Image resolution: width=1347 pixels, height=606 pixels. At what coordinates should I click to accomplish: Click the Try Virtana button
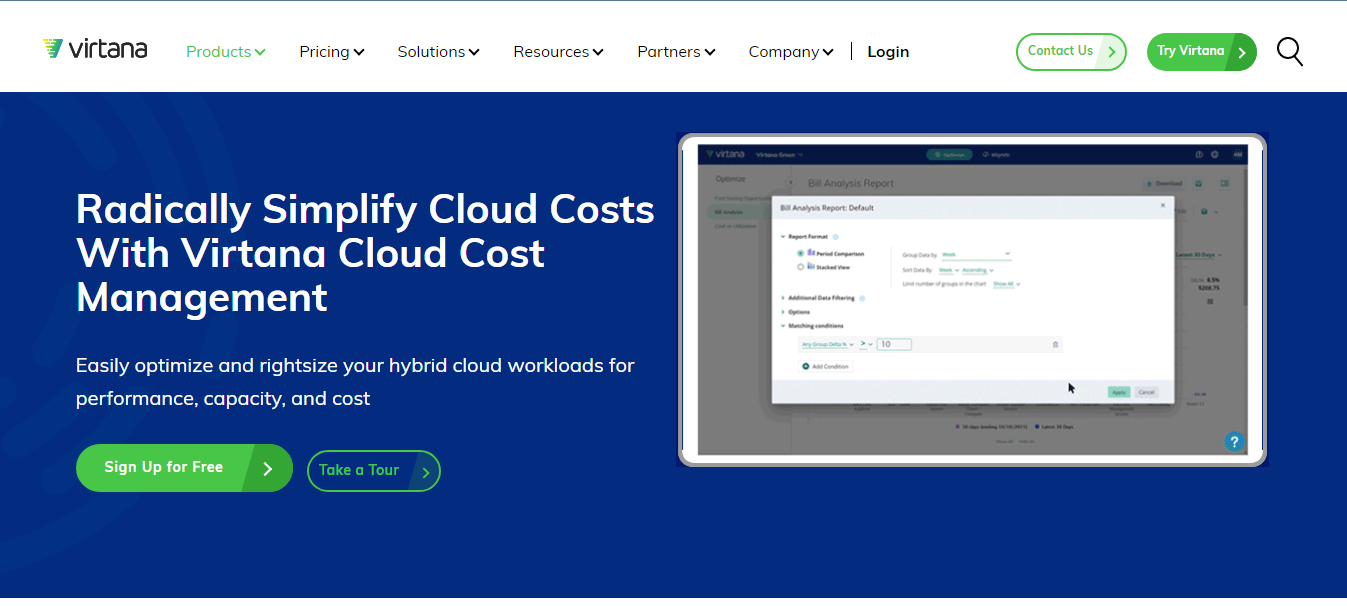pos(1202,52)
